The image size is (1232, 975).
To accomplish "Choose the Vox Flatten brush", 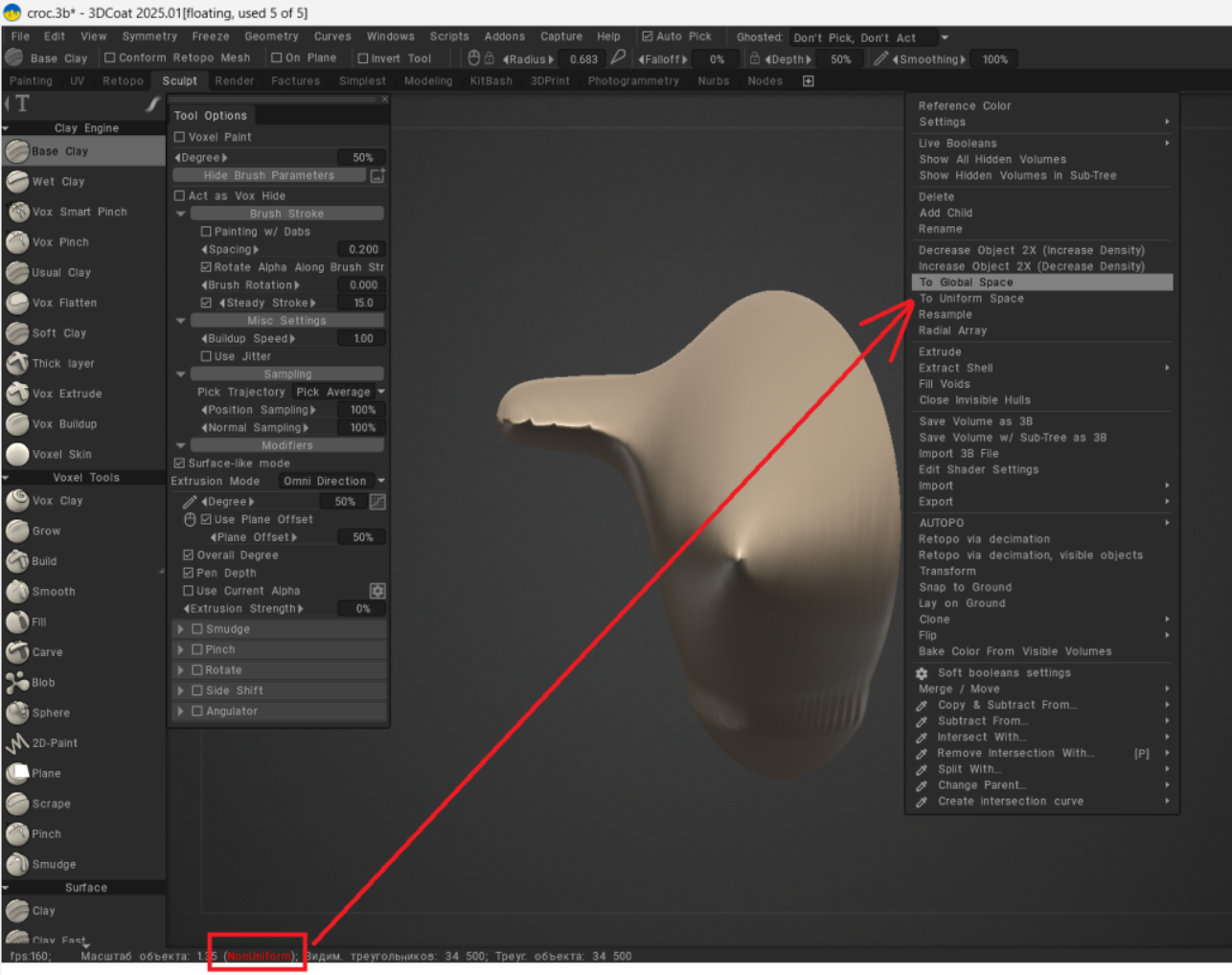I will tap(63, 303).
